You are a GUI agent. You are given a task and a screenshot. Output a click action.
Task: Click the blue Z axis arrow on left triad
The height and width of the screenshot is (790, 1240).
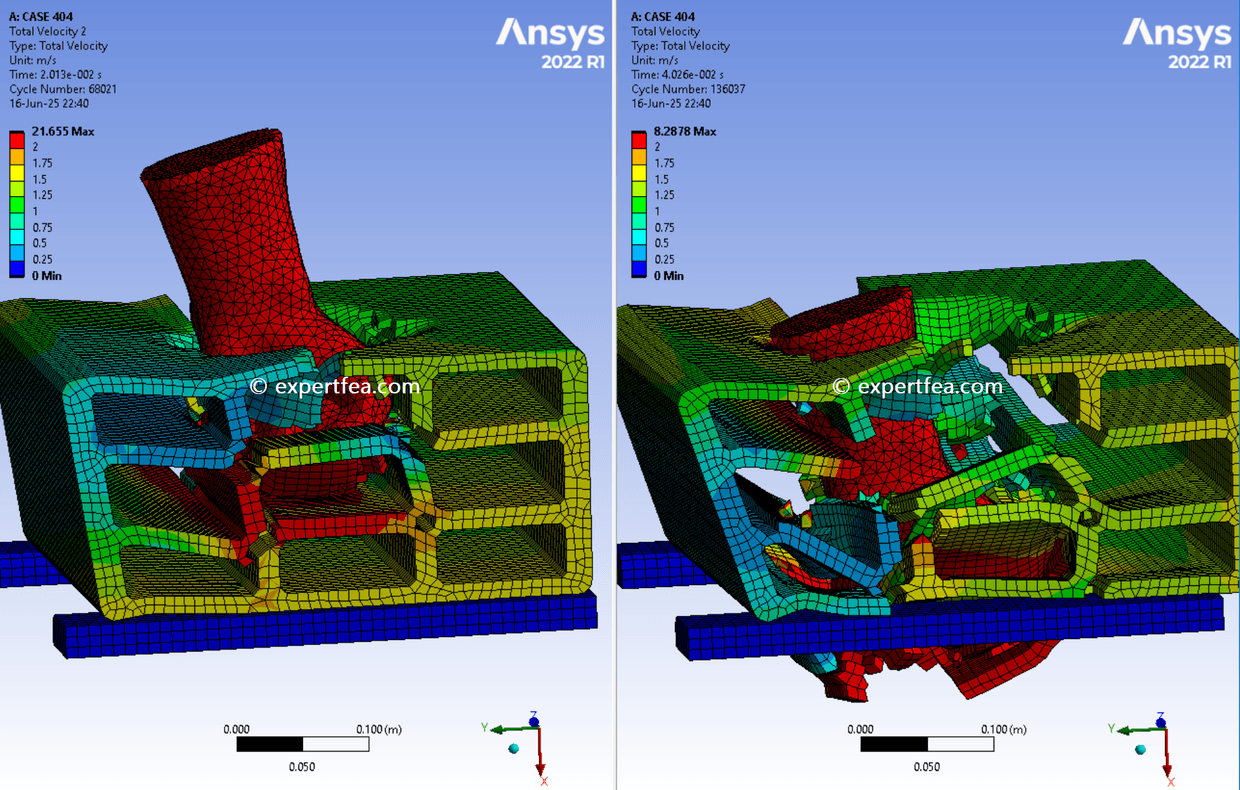[x=532, y=720]
